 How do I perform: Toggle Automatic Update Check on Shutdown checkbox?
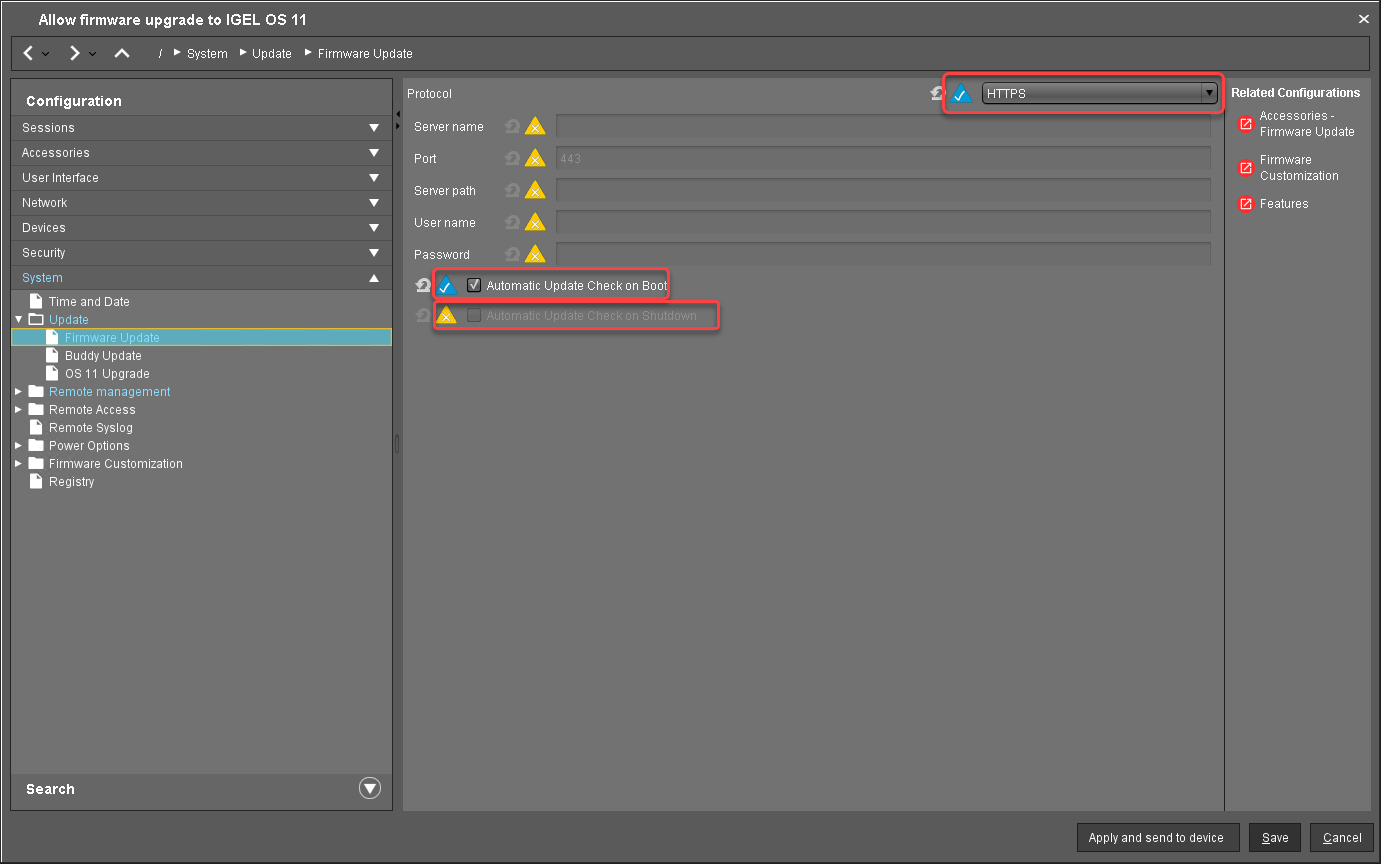click(x=474, y=316)
